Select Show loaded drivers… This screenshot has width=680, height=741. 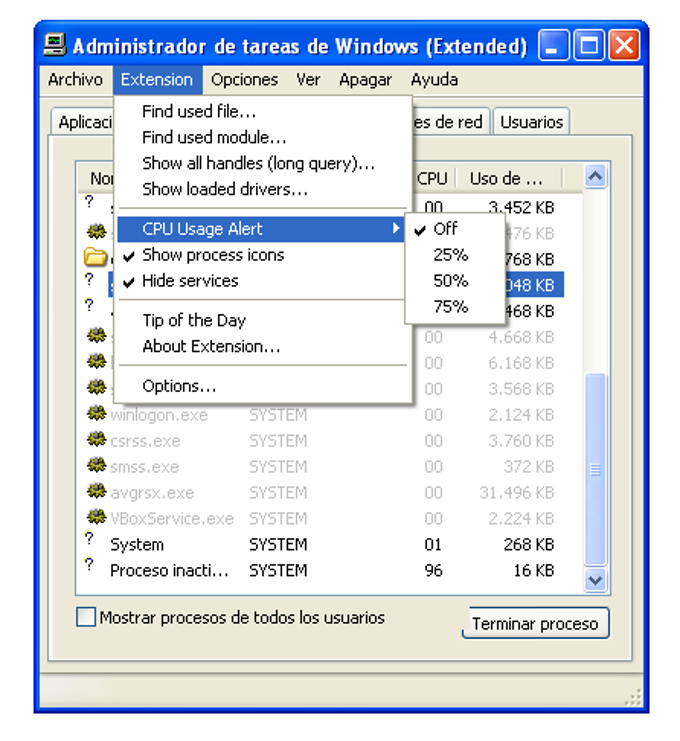[x=262, y=190]
